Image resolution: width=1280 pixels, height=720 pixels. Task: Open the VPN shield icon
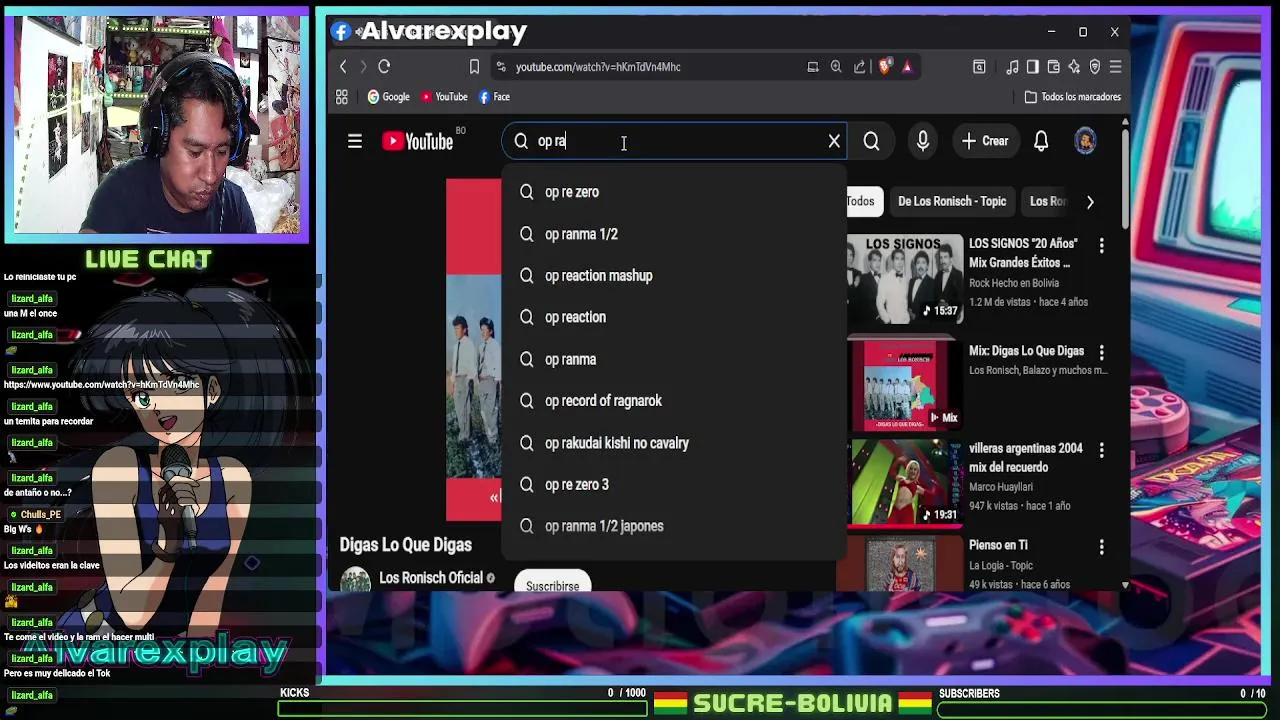pos(1095,67)
